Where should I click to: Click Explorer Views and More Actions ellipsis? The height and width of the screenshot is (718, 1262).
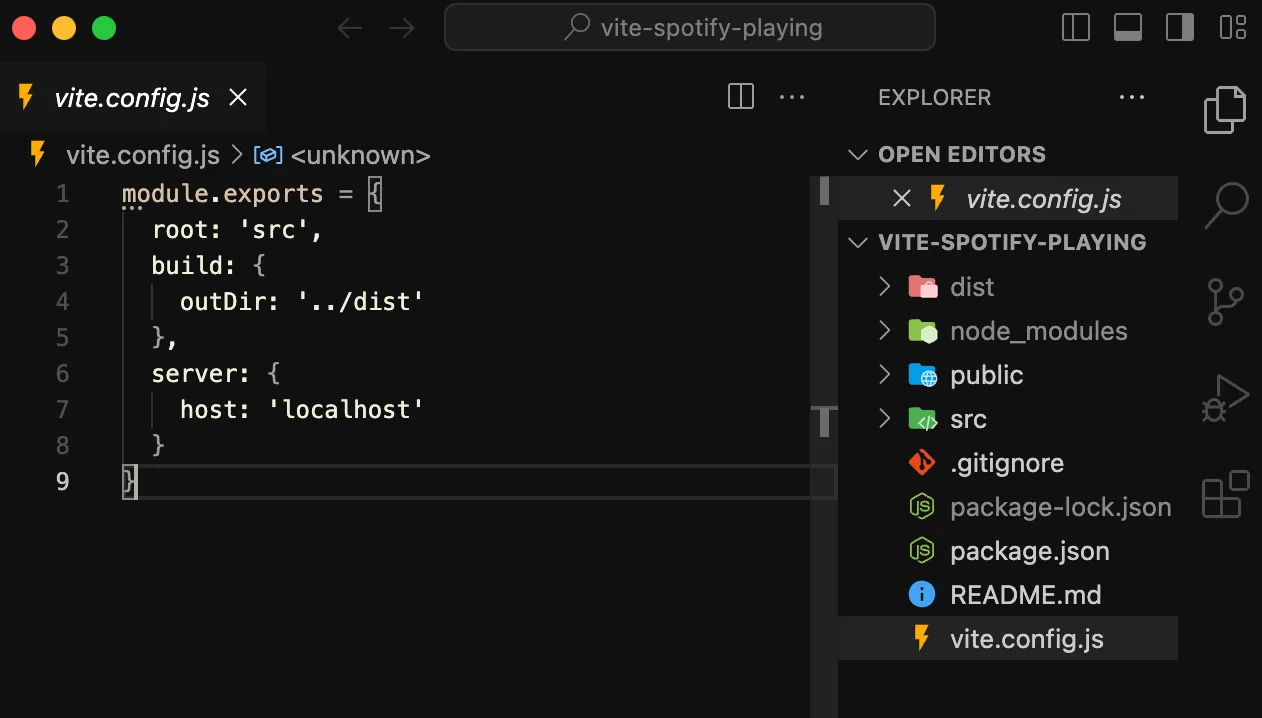pyautogui.click(x=1132, y=97)
